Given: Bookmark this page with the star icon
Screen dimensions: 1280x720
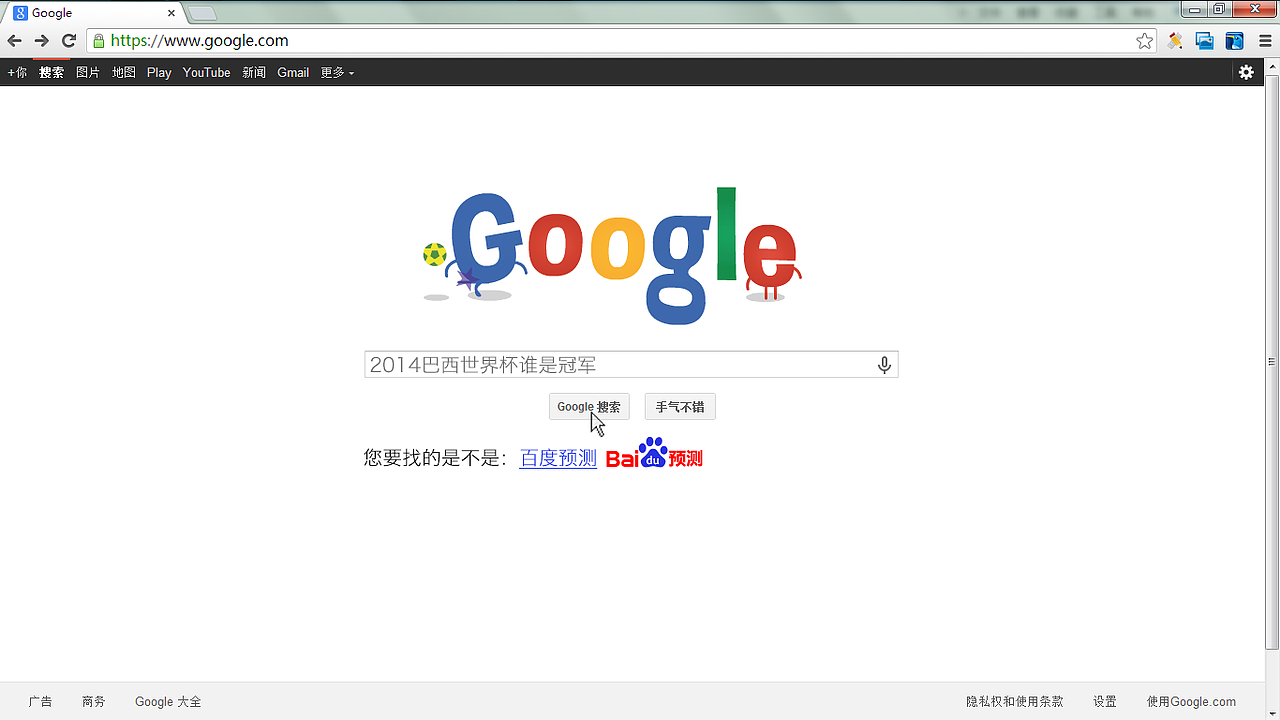Looking at the screenshot, I should pos(1145,41).
